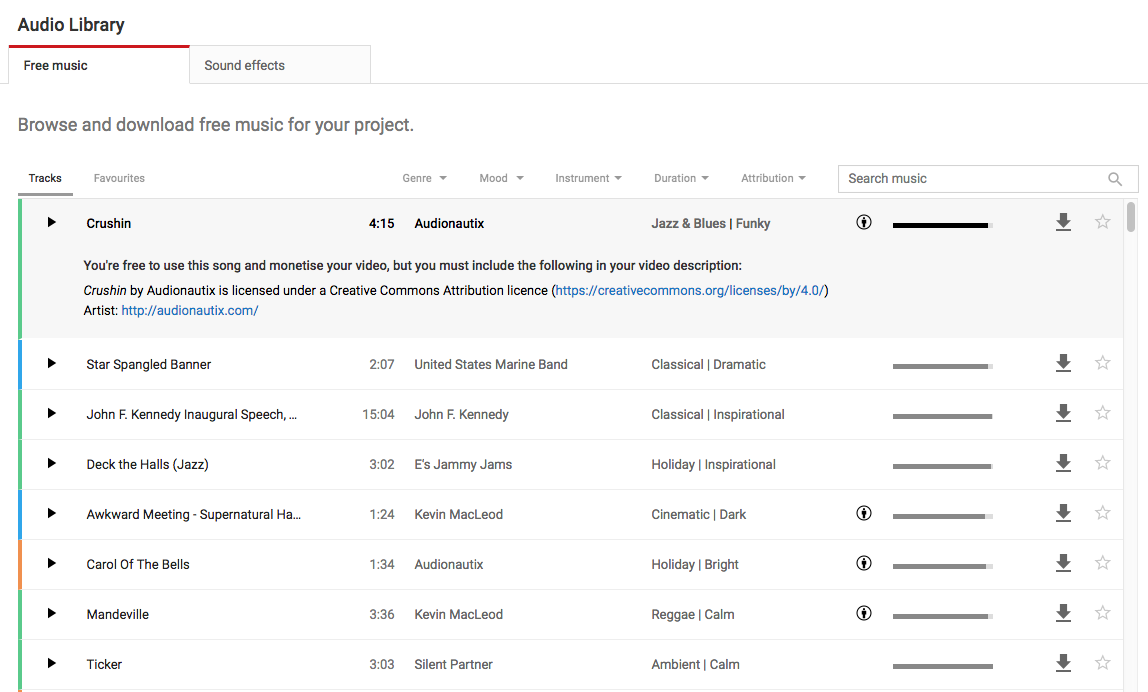This screenshot has height=692, width=1148.
Task: Visit the audionautix.com artist link
Action: click(190, 310)
